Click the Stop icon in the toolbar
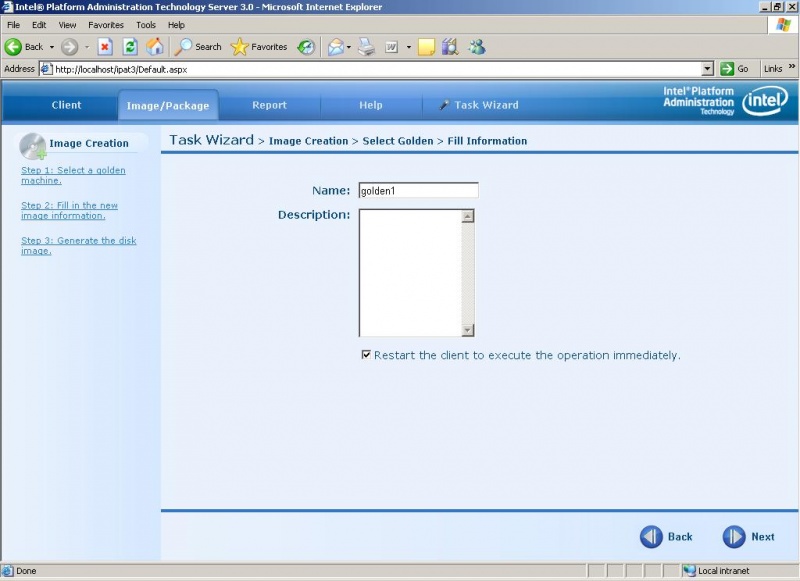This screenshot has width=800, height=581. (105, 46)
